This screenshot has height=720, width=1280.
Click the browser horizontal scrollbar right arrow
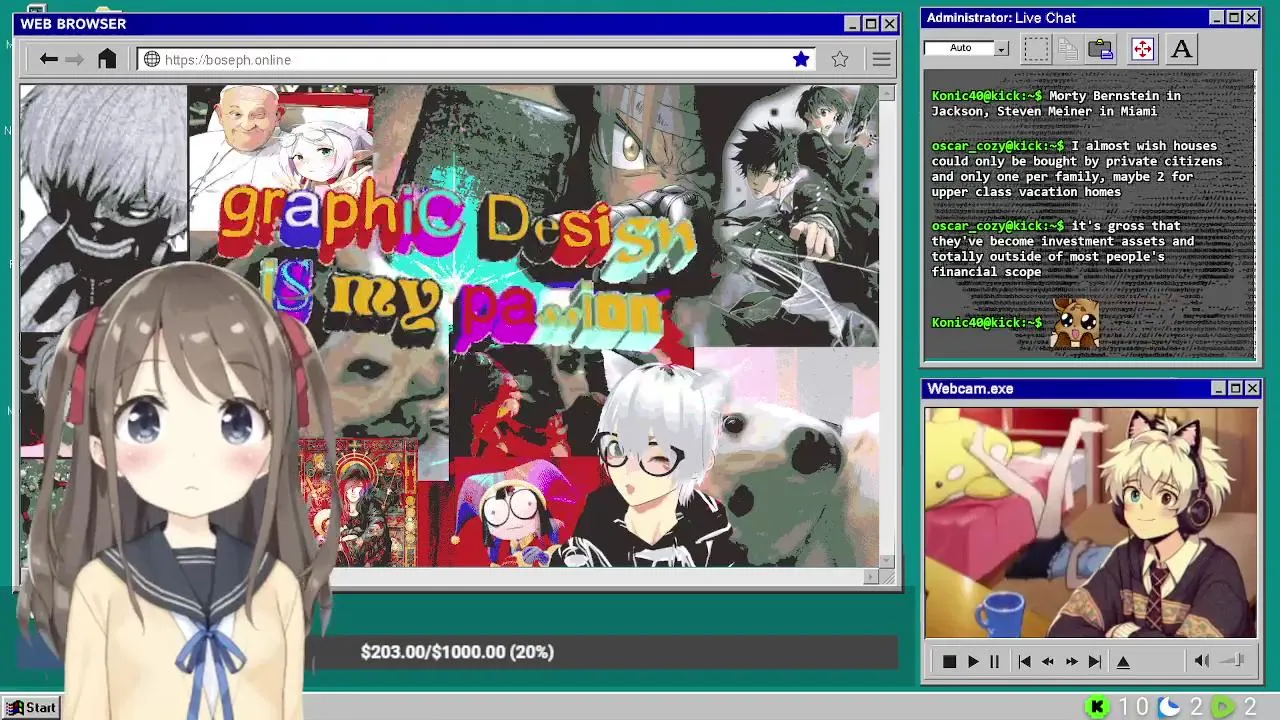871,577
